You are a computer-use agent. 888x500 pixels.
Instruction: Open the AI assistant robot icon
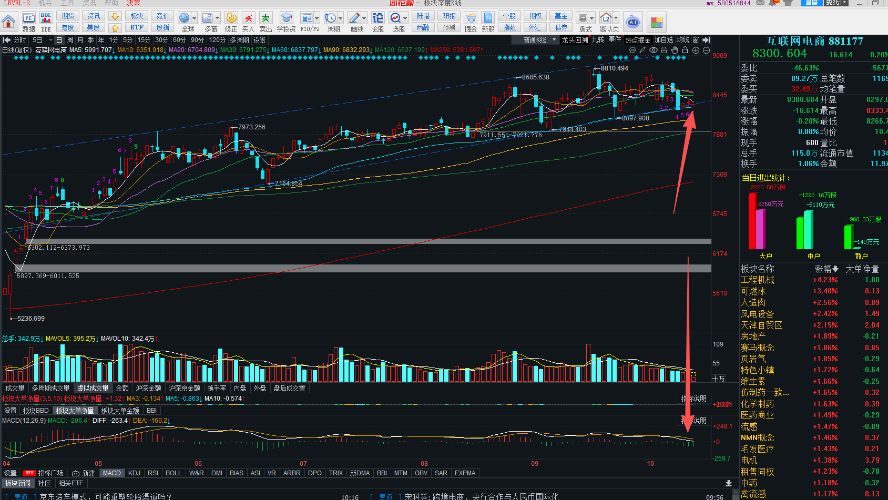click(633, 22)
